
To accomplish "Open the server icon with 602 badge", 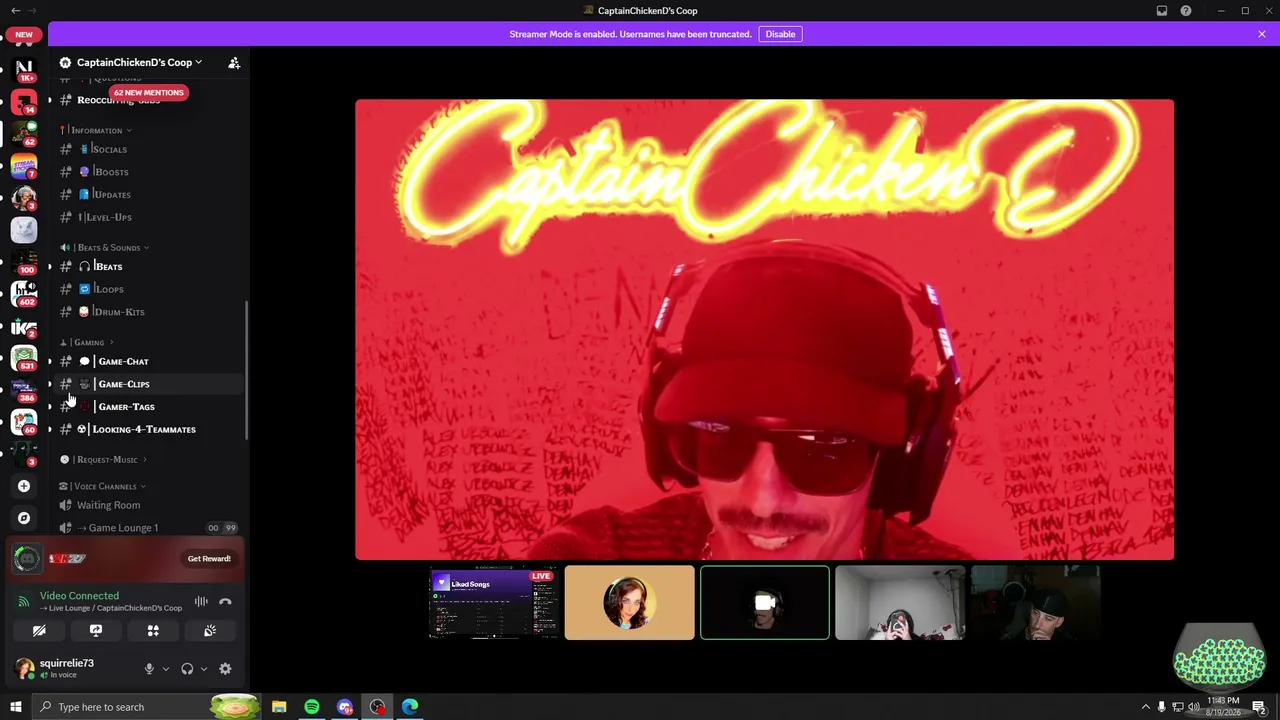I will coord(24,293).
